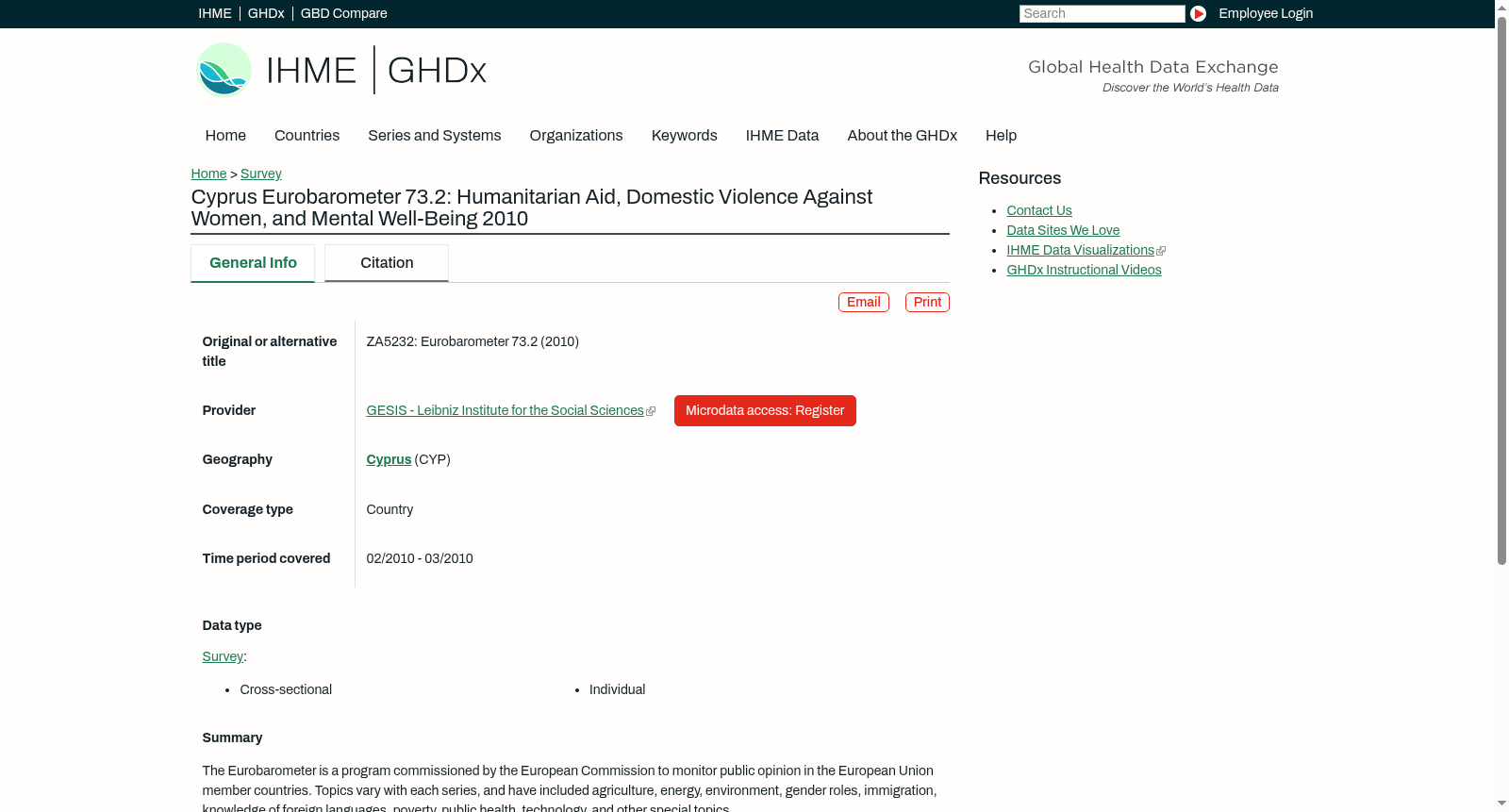The height and width of the screenshot is (812, 1509).
Task: Click the Survey breadcrumb link
Action: [x=261, y=174]
